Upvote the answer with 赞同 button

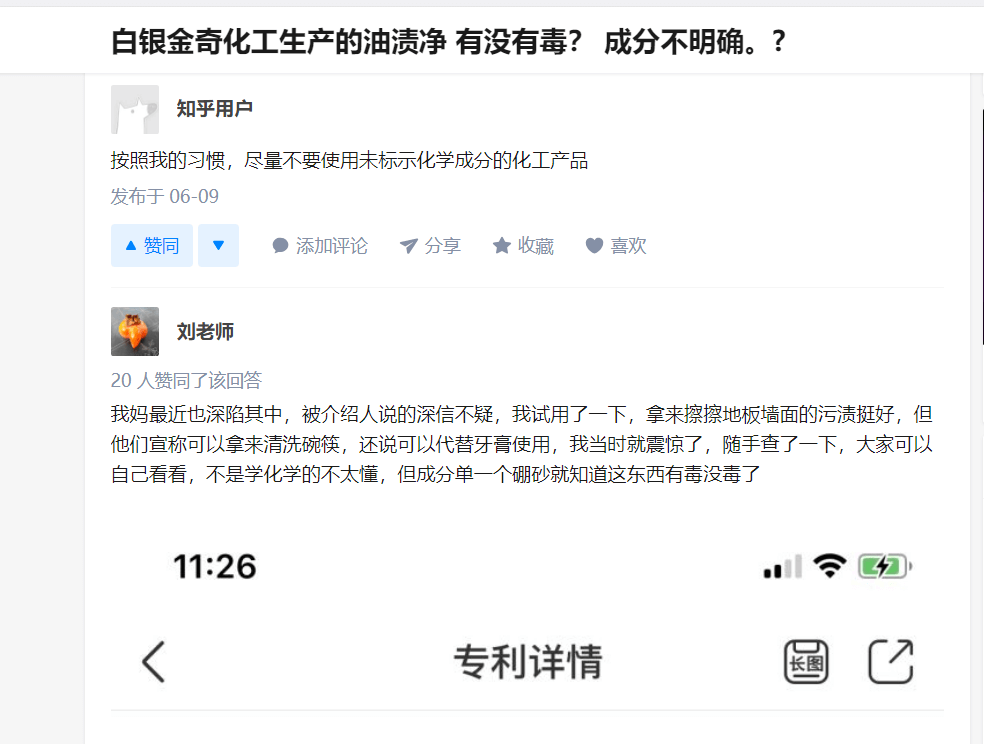tap(152, 245)
